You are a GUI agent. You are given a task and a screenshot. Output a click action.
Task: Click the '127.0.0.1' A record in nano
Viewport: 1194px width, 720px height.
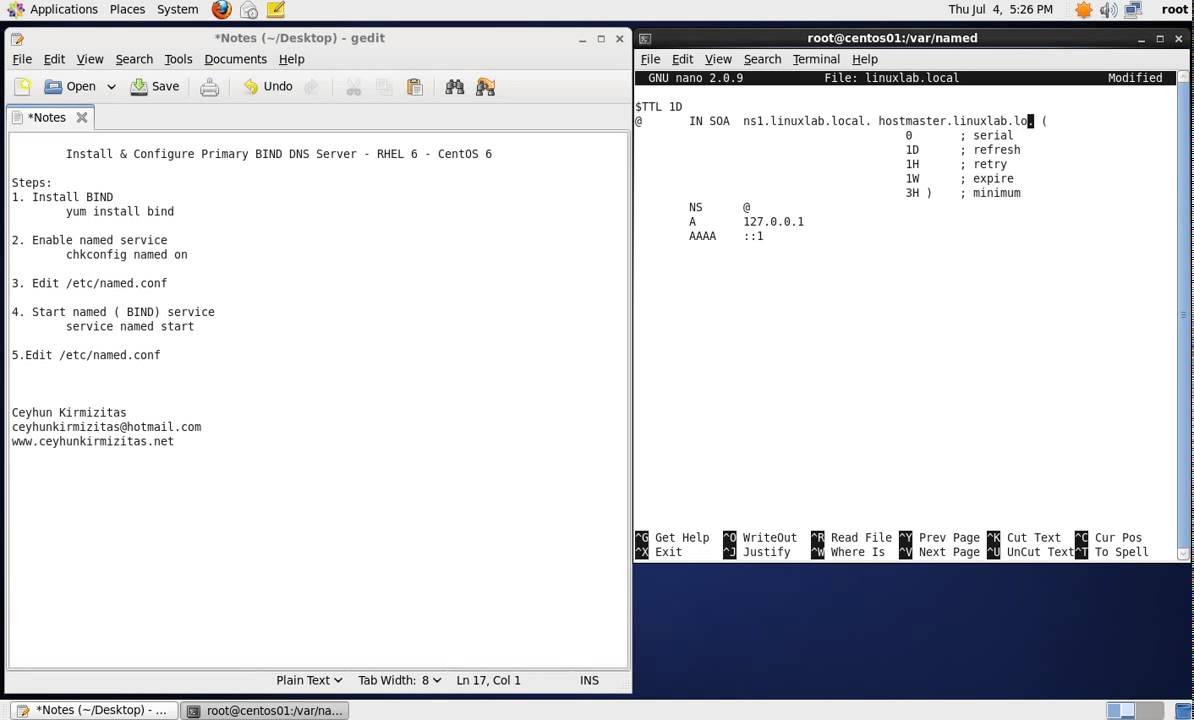[x=773, y=221]
